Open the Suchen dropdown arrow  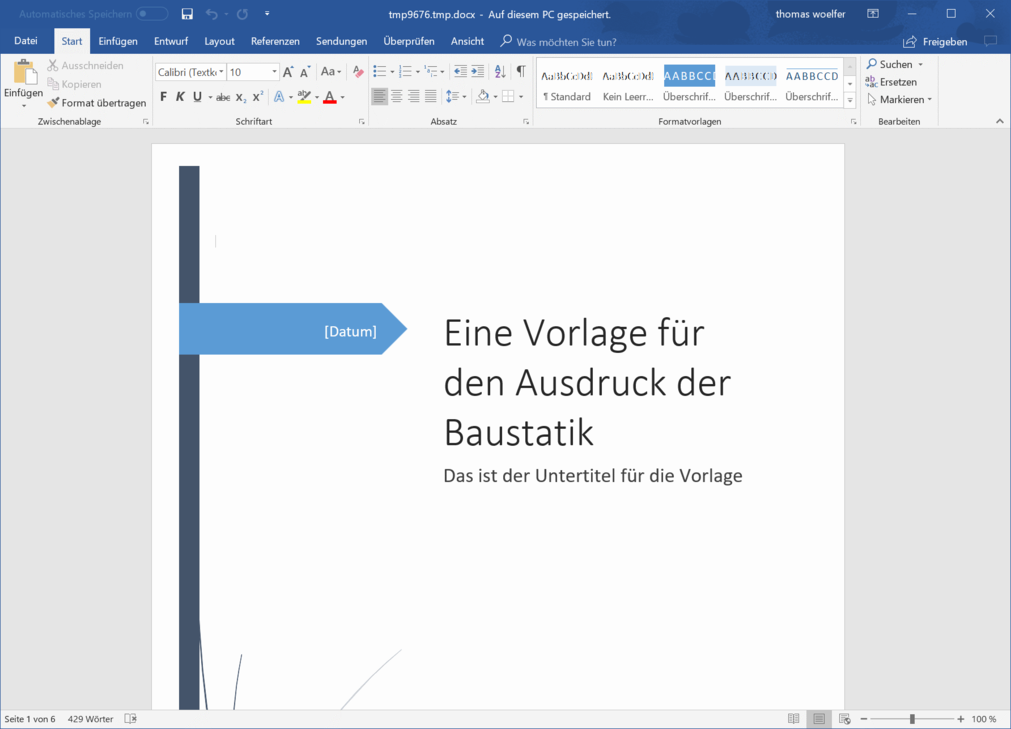tap(920, 65)
